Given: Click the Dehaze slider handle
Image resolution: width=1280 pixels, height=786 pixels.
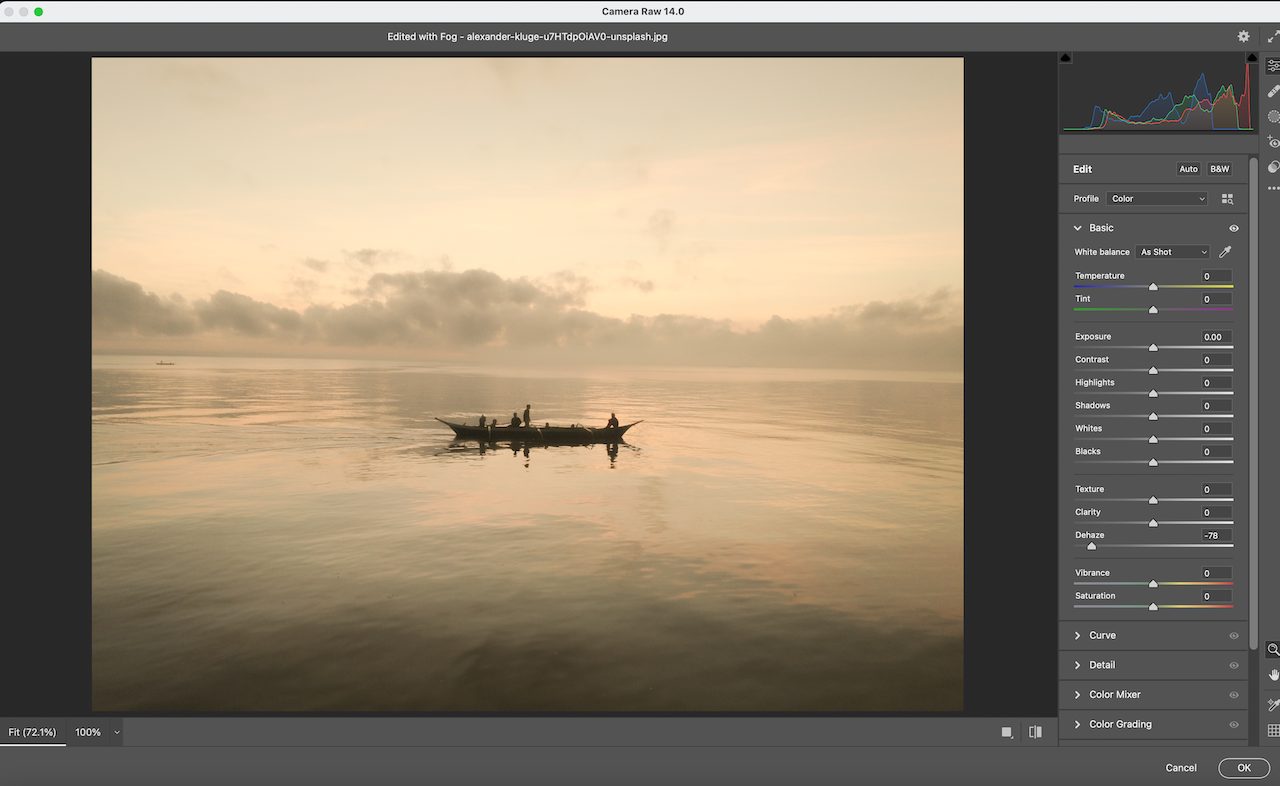Looking at the screenshot, I should tap(1091, 547).
